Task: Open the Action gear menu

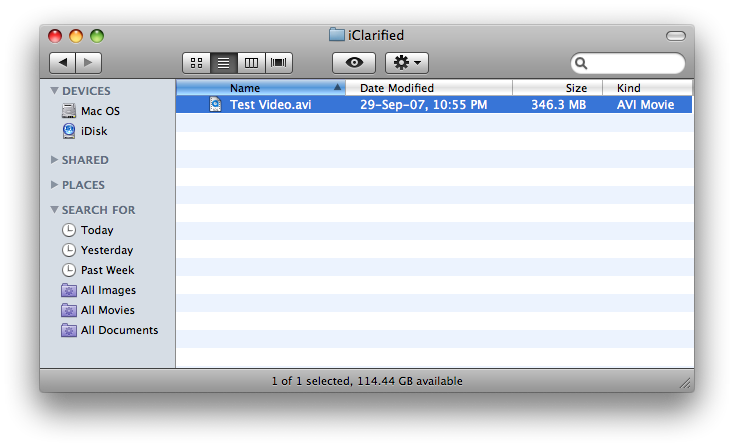Action: 407,63
